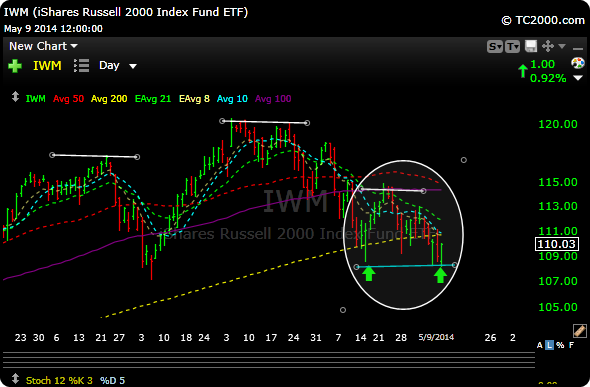Select the %D 5 indicator label
The image size is (590, 387).
click(x=113, y=381)
